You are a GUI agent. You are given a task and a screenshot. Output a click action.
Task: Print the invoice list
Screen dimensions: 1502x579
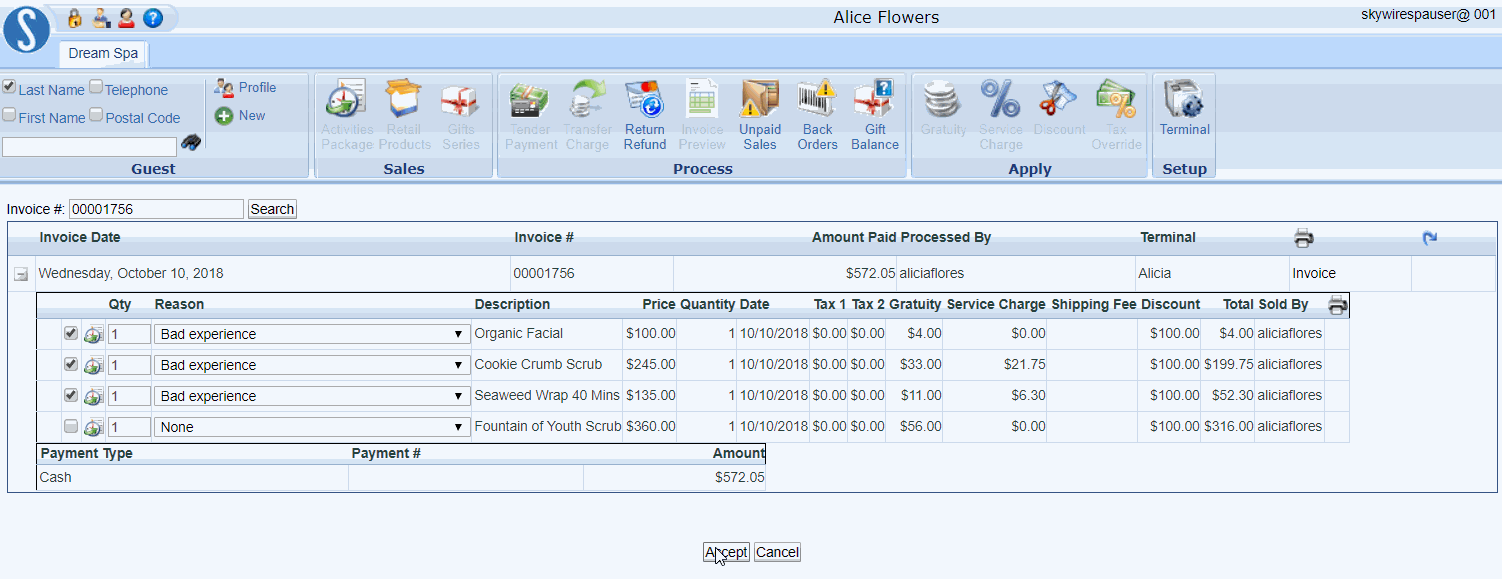[x=1303, y=237]
